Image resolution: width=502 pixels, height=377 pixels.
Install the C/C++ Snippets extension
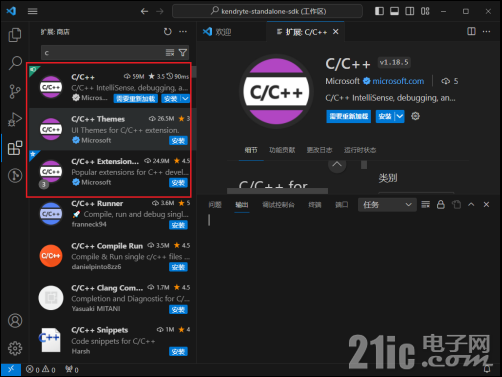point(178,351)
